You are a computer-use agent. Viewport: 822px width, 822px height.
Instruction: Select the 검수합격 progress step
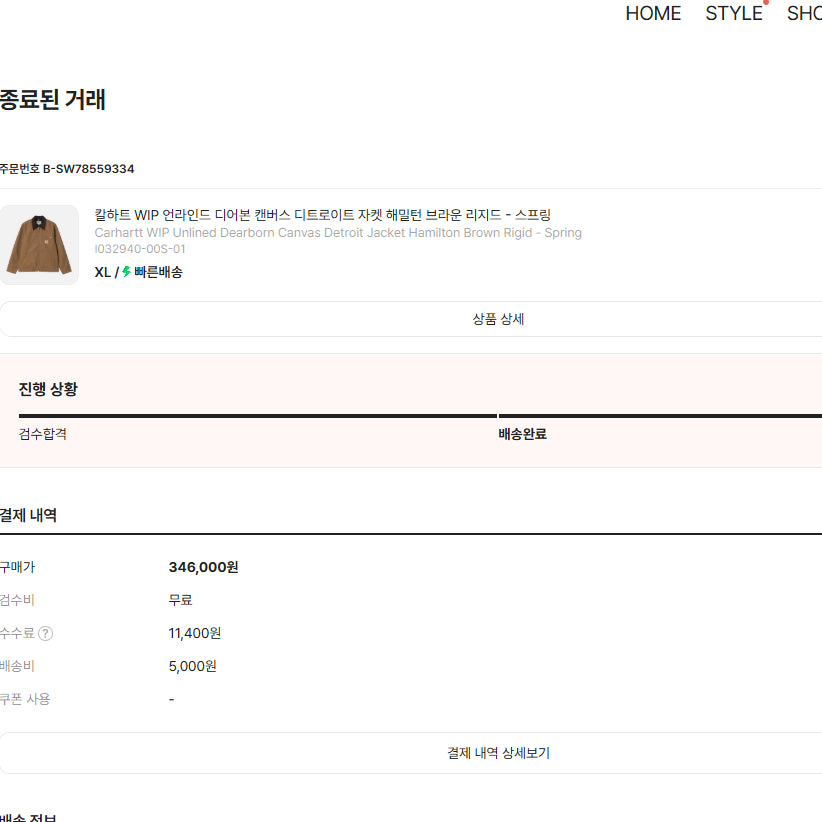[42, 434]
